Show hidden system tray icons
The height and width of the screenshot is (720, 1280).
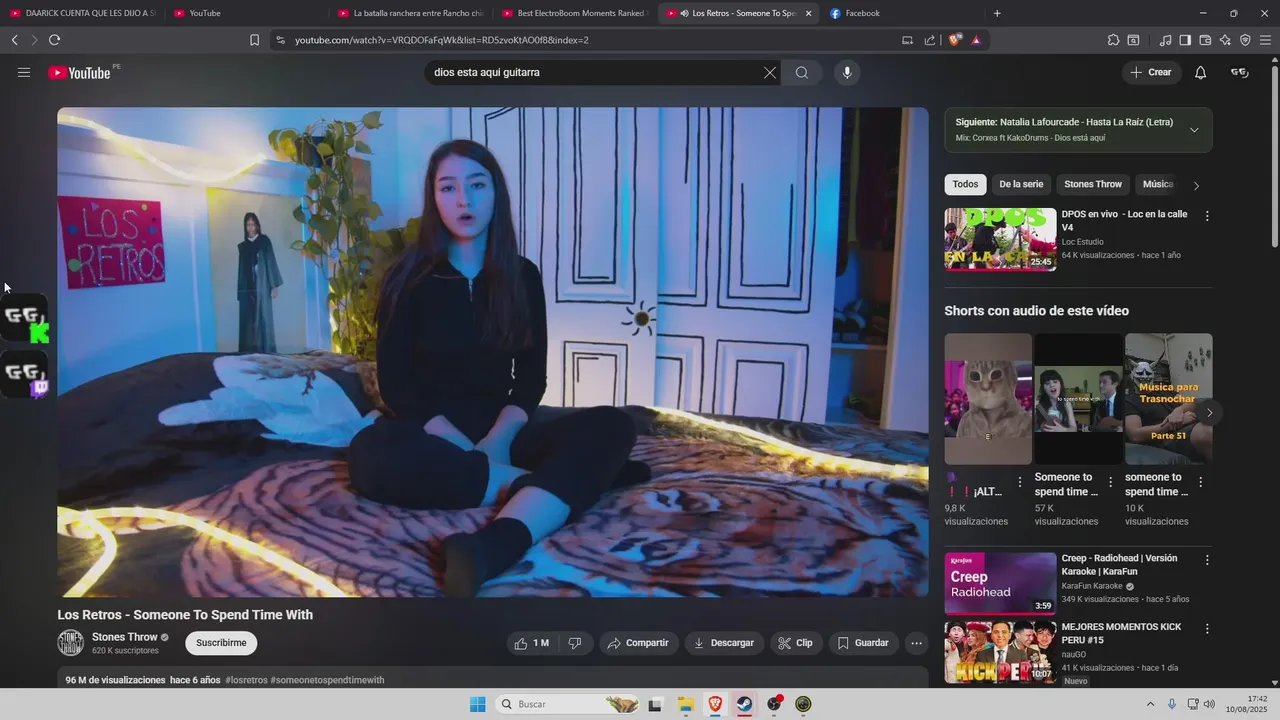(1150, 704)
